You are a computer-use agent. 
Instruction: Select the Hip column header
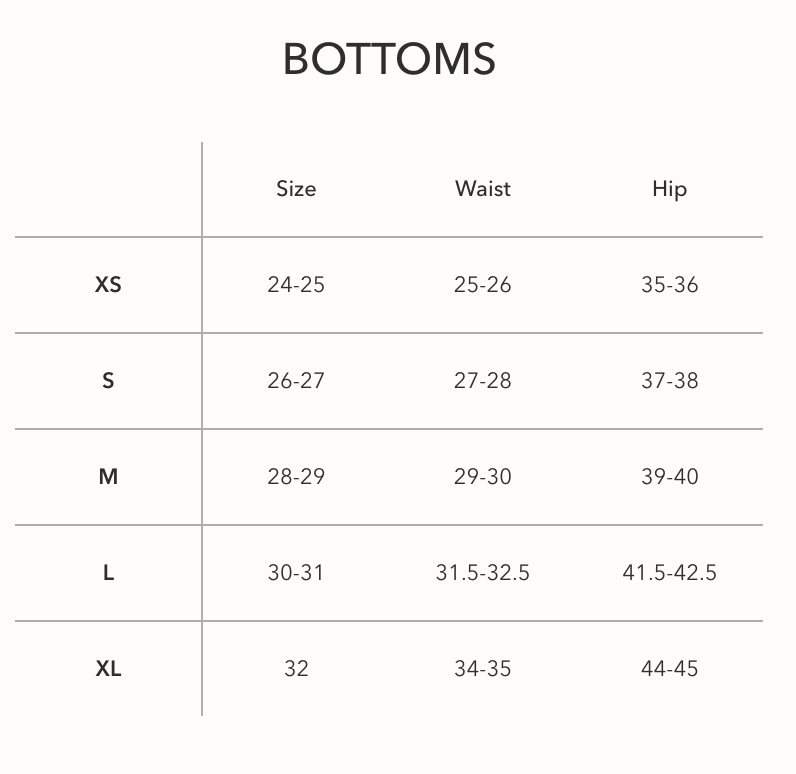[x=670, y=190]
